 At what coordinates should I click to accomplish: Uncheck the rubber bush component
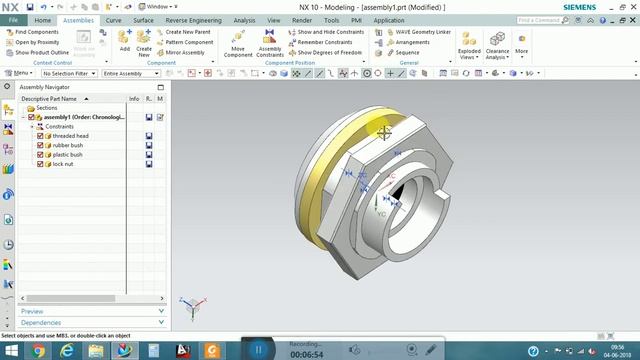coord(40,145)
